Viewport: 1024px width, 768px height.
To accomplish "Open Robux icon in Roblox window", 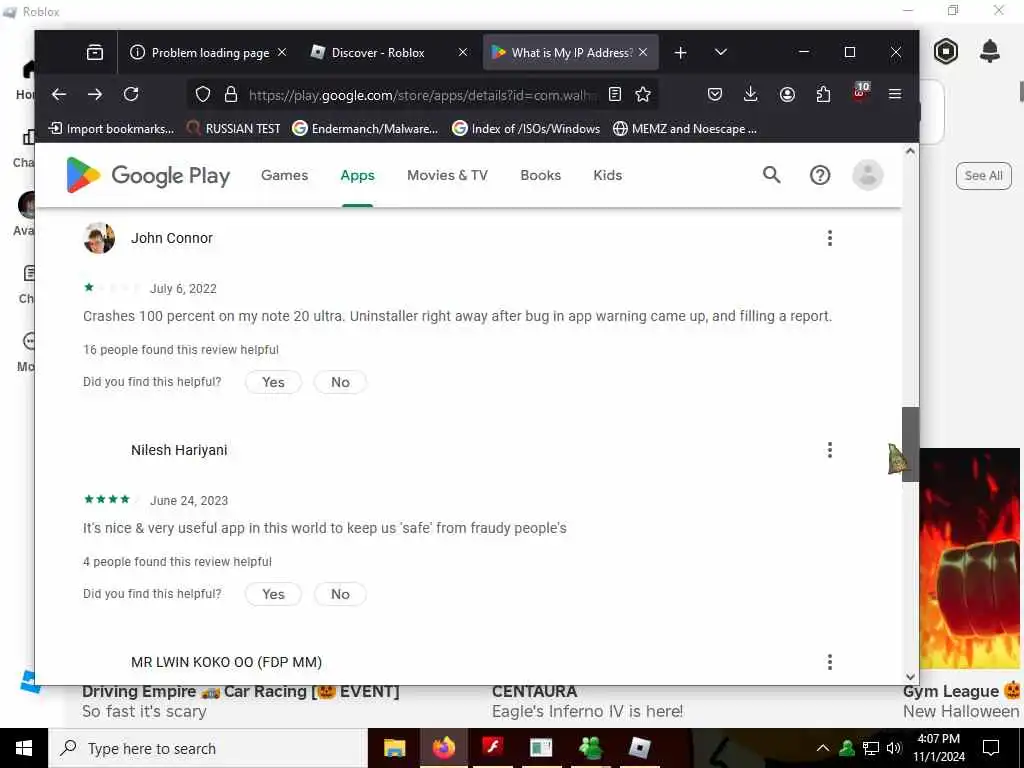I will click(x=946, y=52).
